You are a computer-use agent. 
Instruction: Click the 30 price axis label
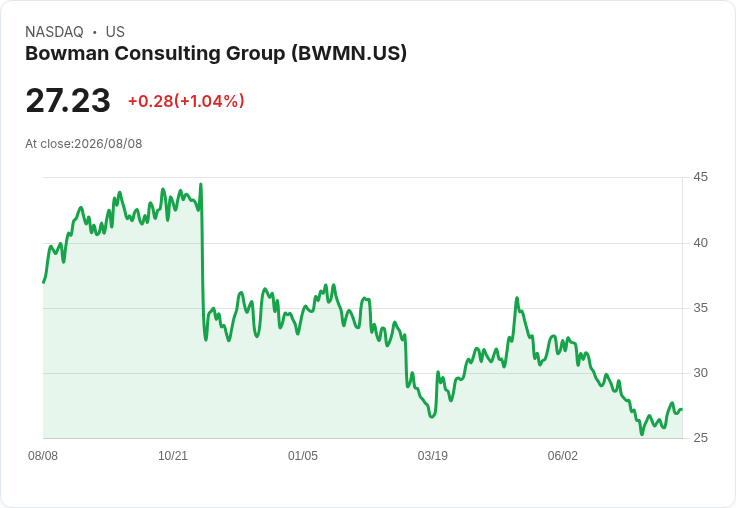700,373
